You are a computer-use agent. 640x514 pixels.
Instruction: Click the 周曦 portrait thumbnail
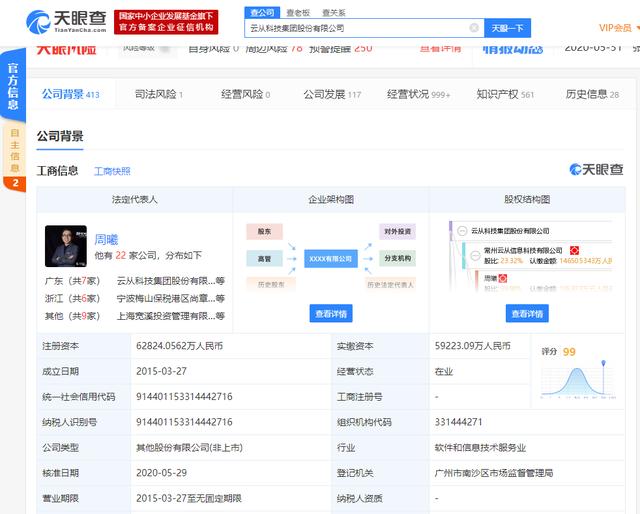click(66, 246)
